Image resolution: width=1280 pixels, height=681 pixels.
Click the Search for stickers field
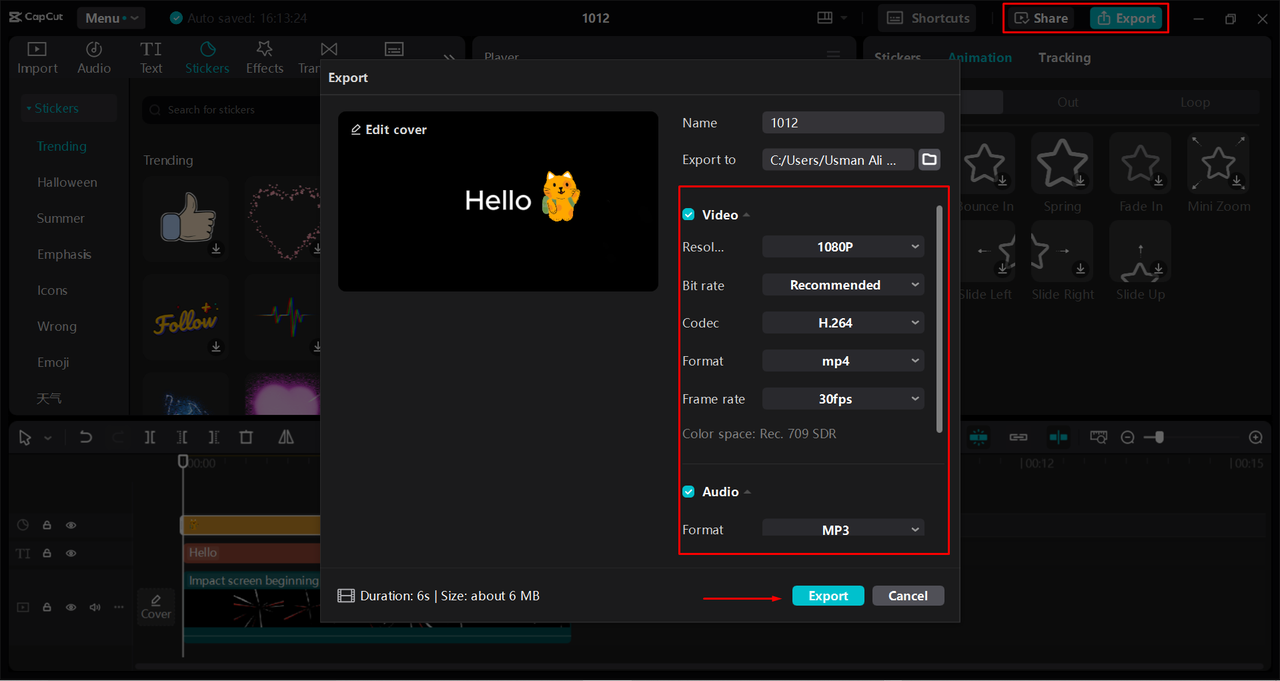[x=230, y=110]
